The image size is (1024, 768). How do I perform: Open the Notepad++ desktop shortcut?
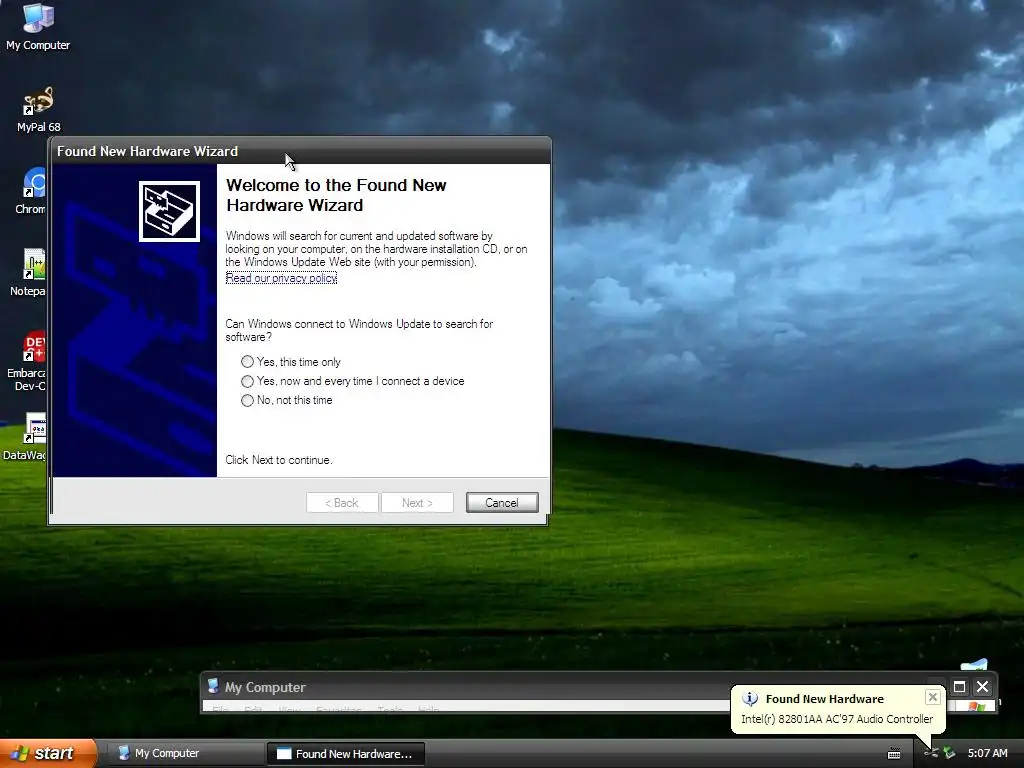tap(29, 273)
